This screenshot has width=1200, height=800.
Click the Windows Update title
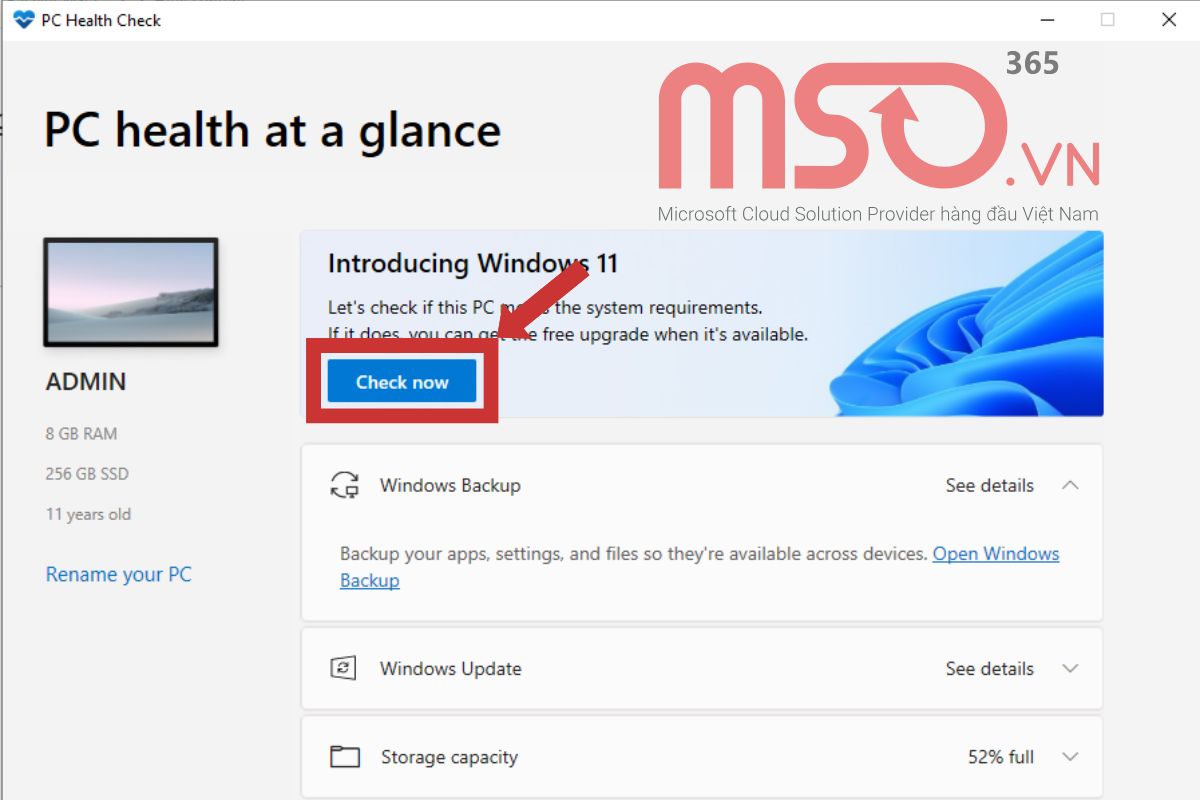[x=451, y=669]
